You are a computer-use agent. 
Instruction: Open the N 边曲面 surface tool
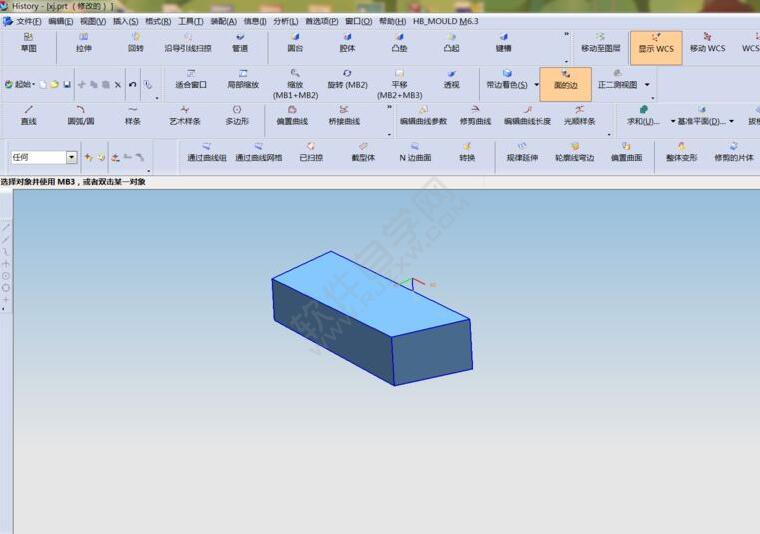click(415, 152)
